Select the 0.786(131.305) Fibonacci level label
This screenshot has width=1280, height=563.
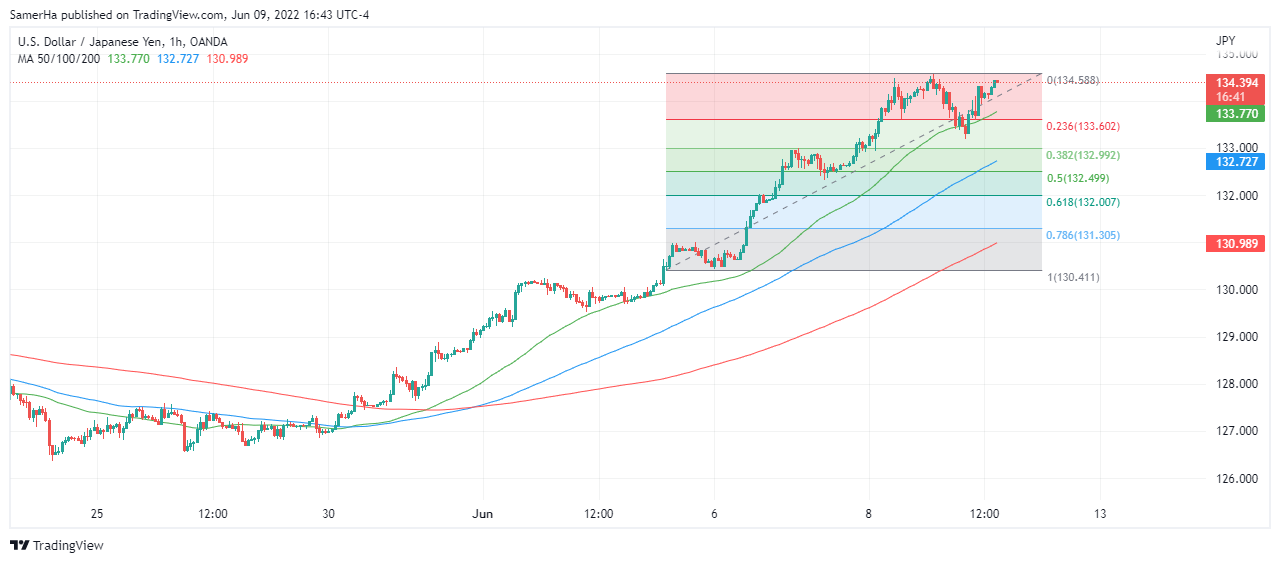click(1083, 235)
